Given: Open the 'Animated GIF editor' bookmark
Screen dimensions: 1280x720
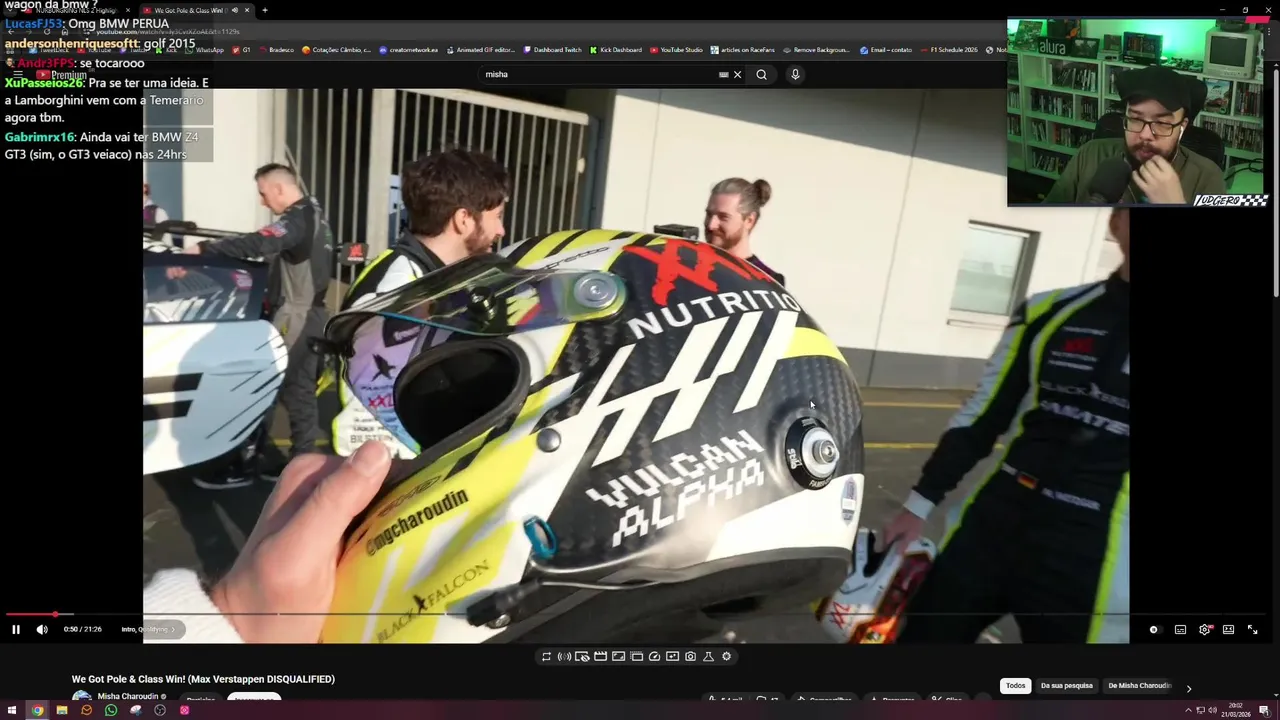Looking at the screenshot, I should coord(479,49).
